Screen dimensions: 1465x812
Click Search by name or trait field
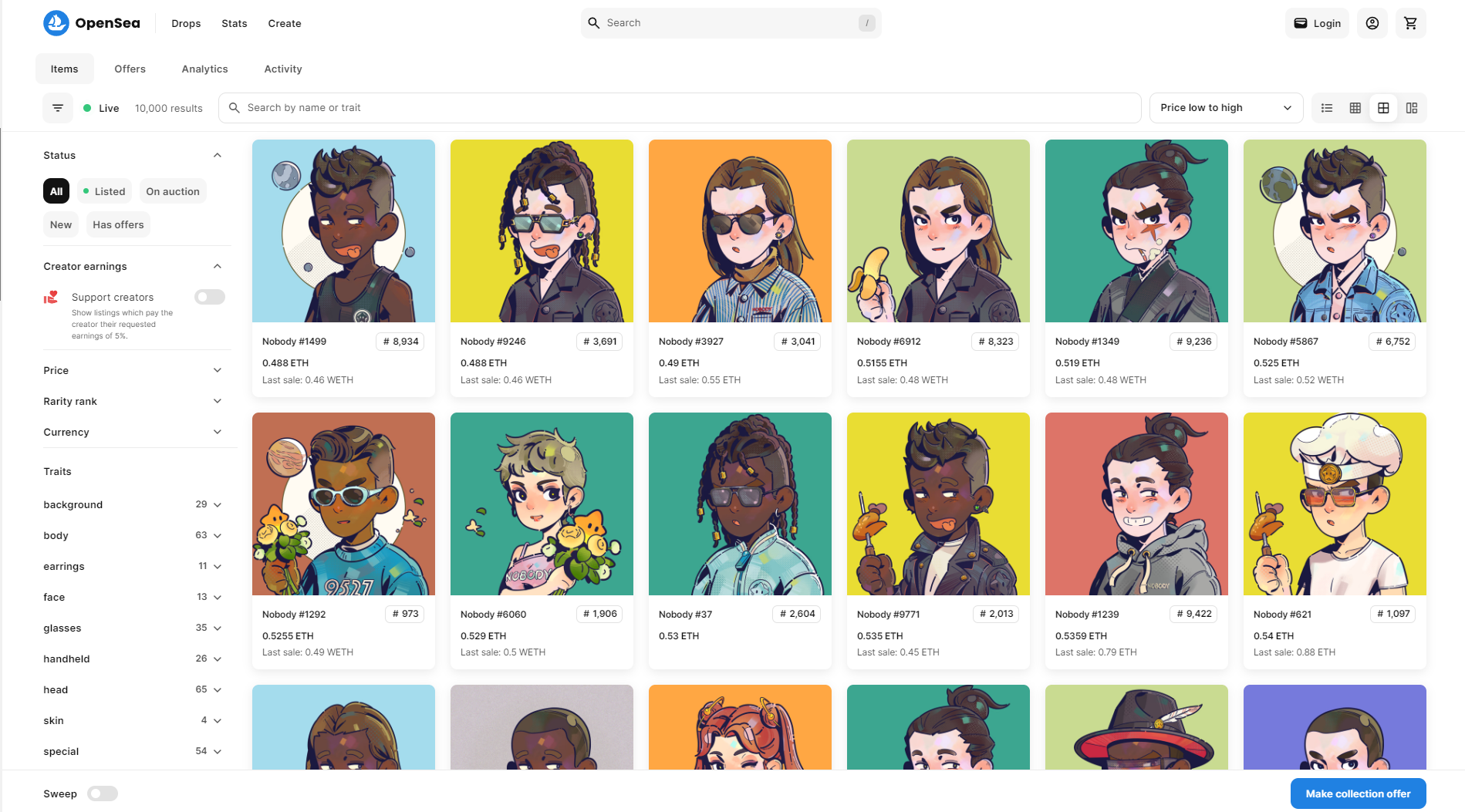[680, 108]
